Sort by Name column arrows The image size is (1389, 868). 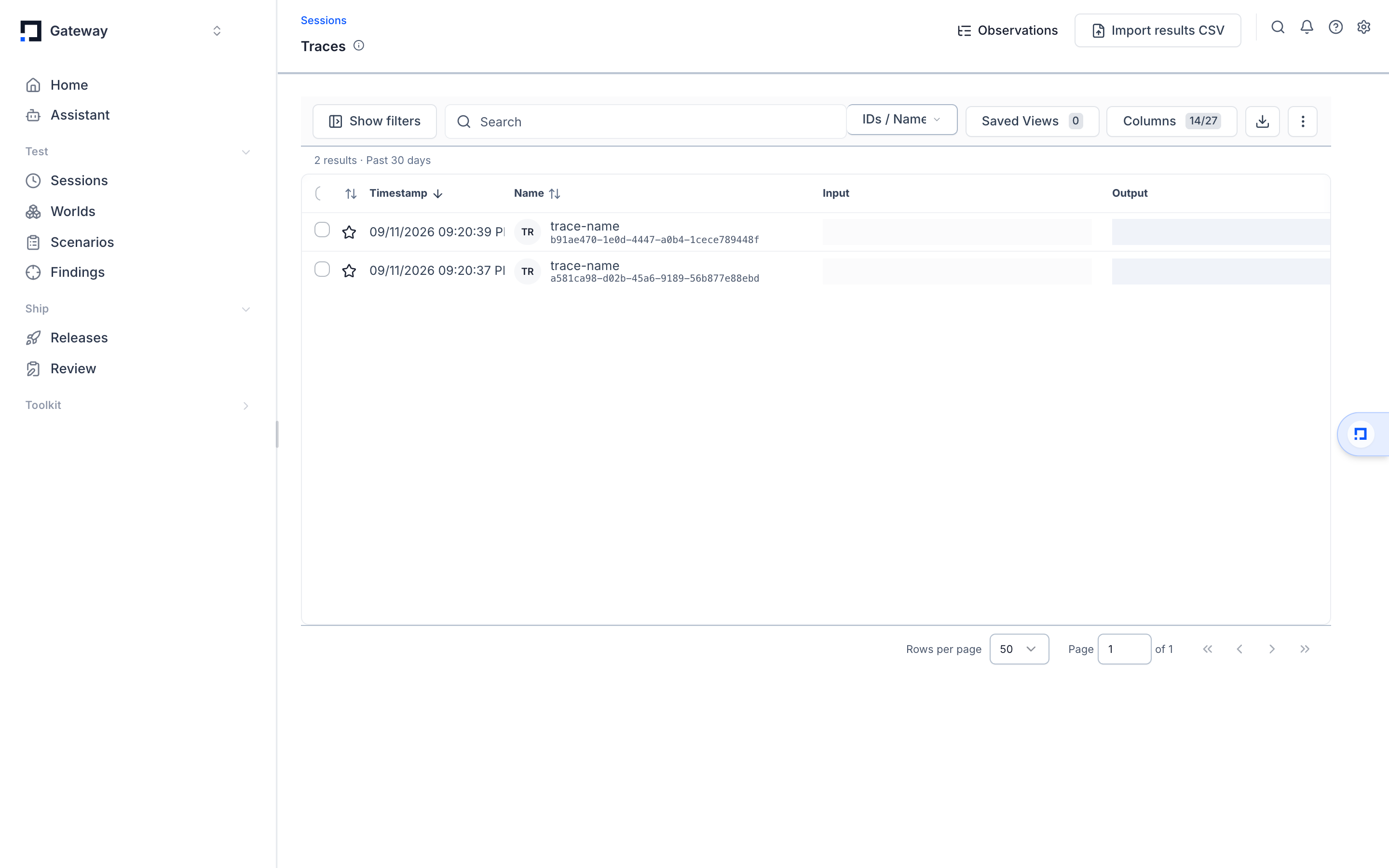coord(555,193)
